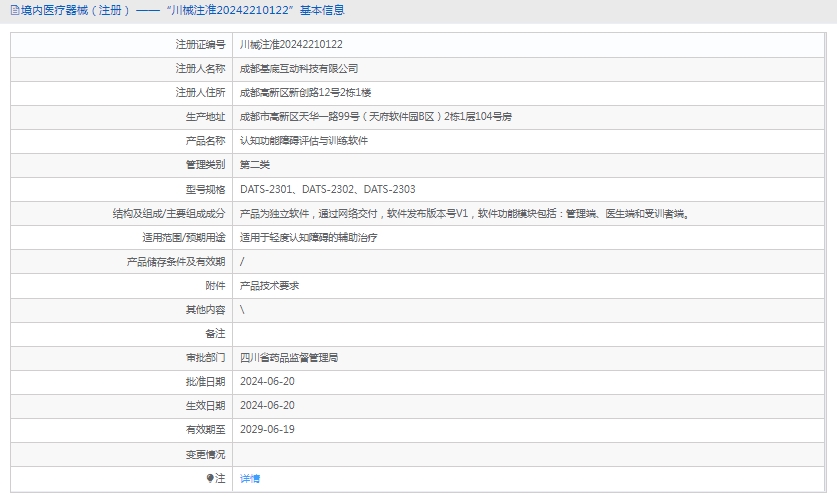Click the registrant address 成都高新区新创路12号2栋1楼
This screenshot has height=498, width=837.
305,93
